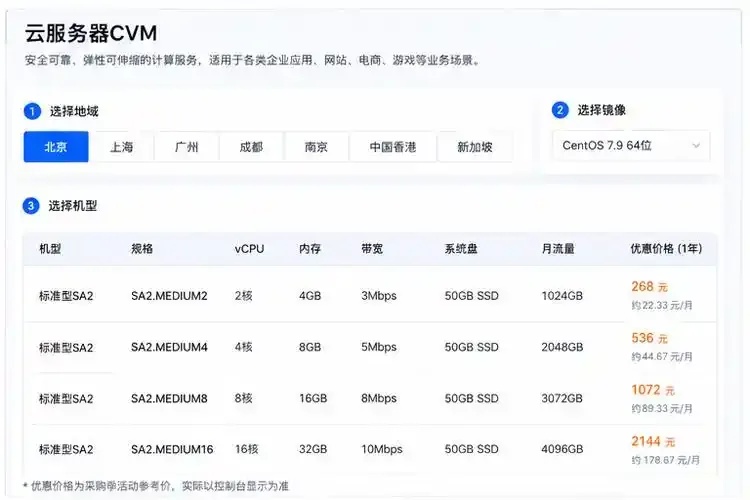The width and height of the screenshot is (750, 500).
Task: Click the 机型 column header
Action: pyautogui.click(x=50, y=249)
